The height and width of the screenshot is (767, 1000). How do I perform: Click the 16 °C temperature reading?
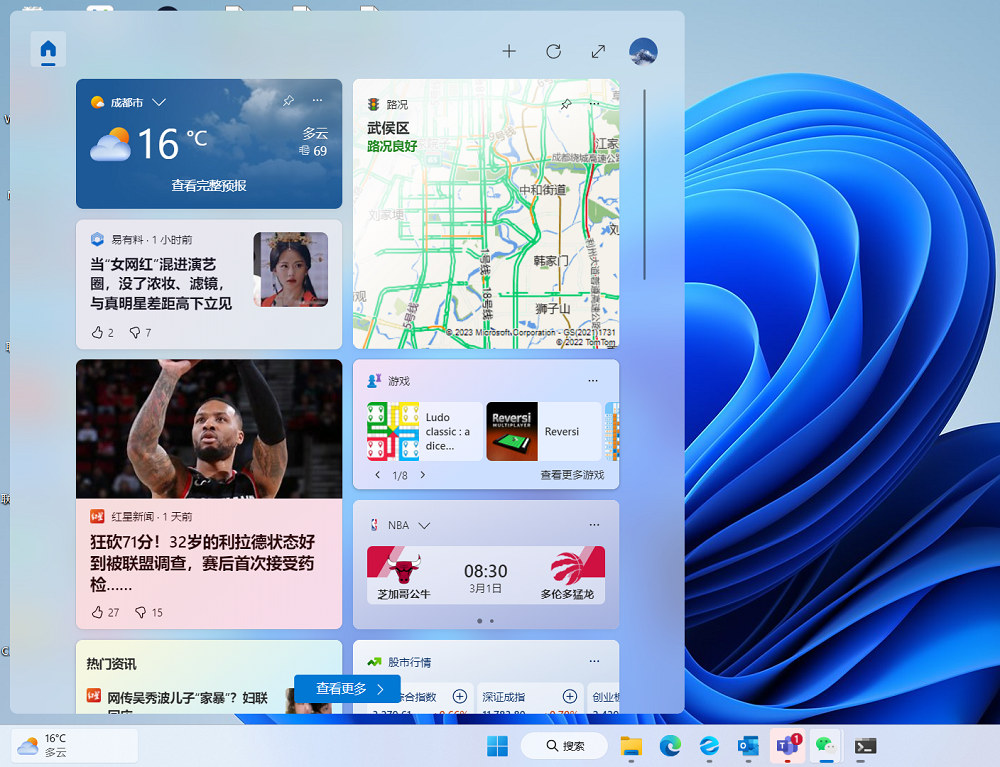pos(172,143)
